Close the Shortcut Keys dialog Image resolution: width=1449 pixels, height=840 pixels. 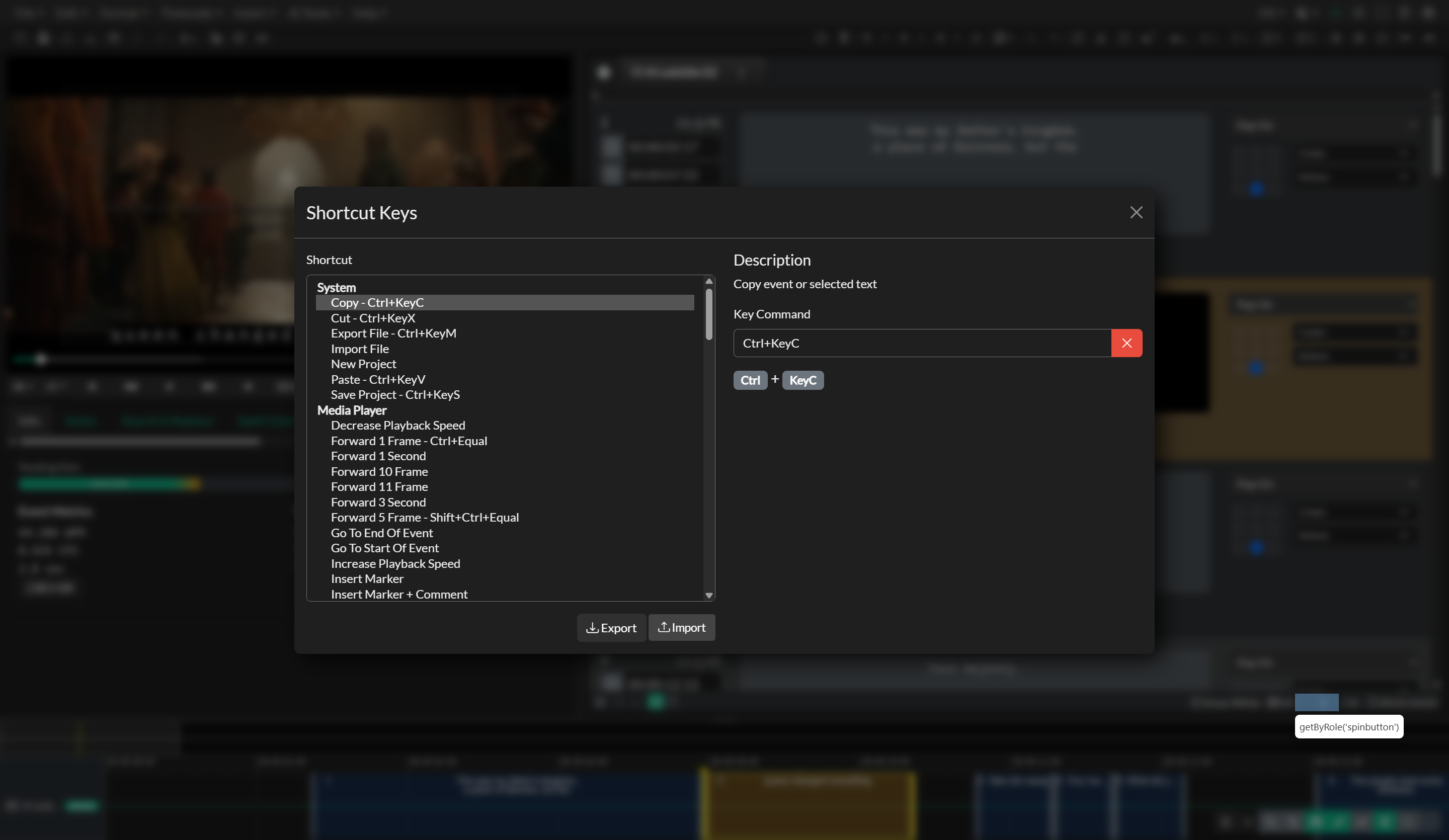click(x=1136, y=212)
